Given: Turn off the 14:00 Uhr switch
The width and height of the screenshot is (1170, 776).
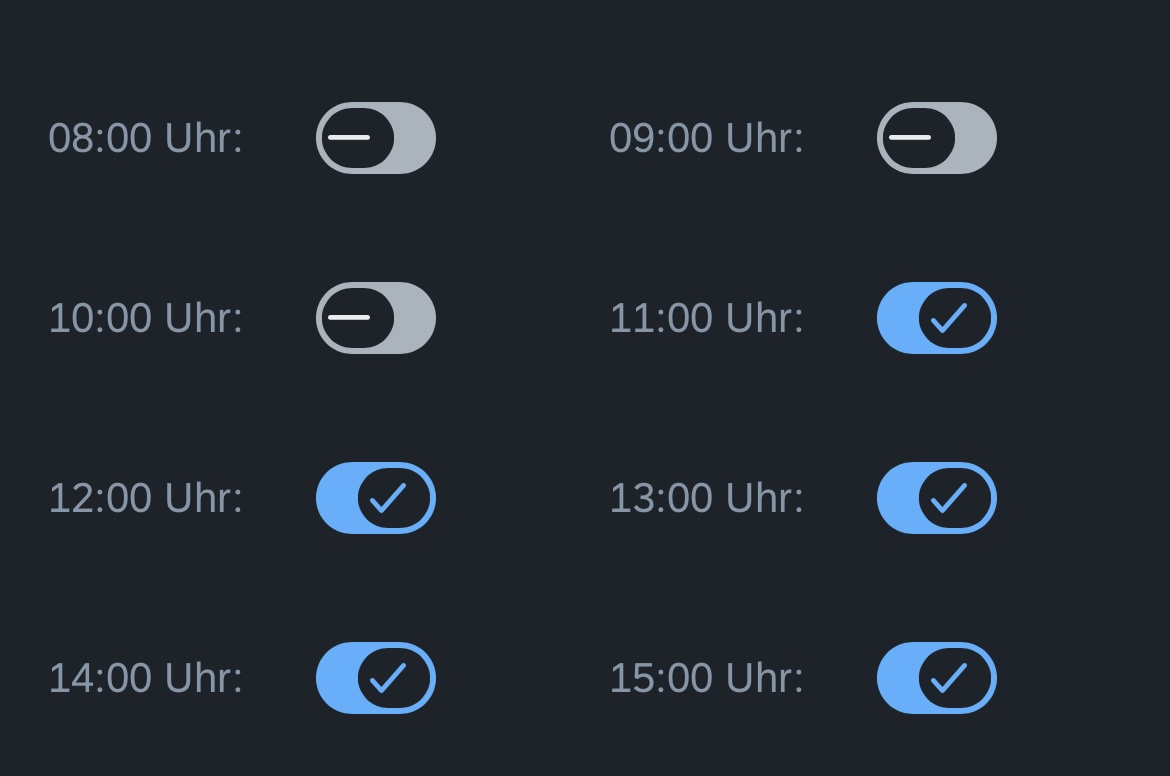Looking at the screenshot, I should tap(375, 677).
